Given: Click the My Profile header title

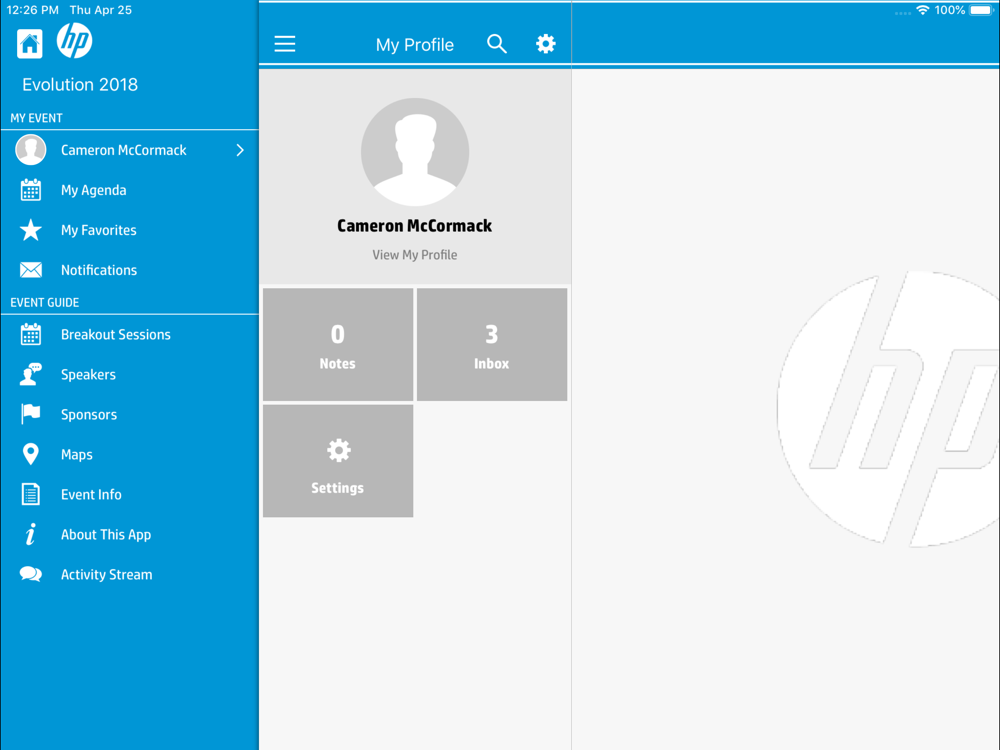Looking at the screenshot, I should (x=415, y=45).
